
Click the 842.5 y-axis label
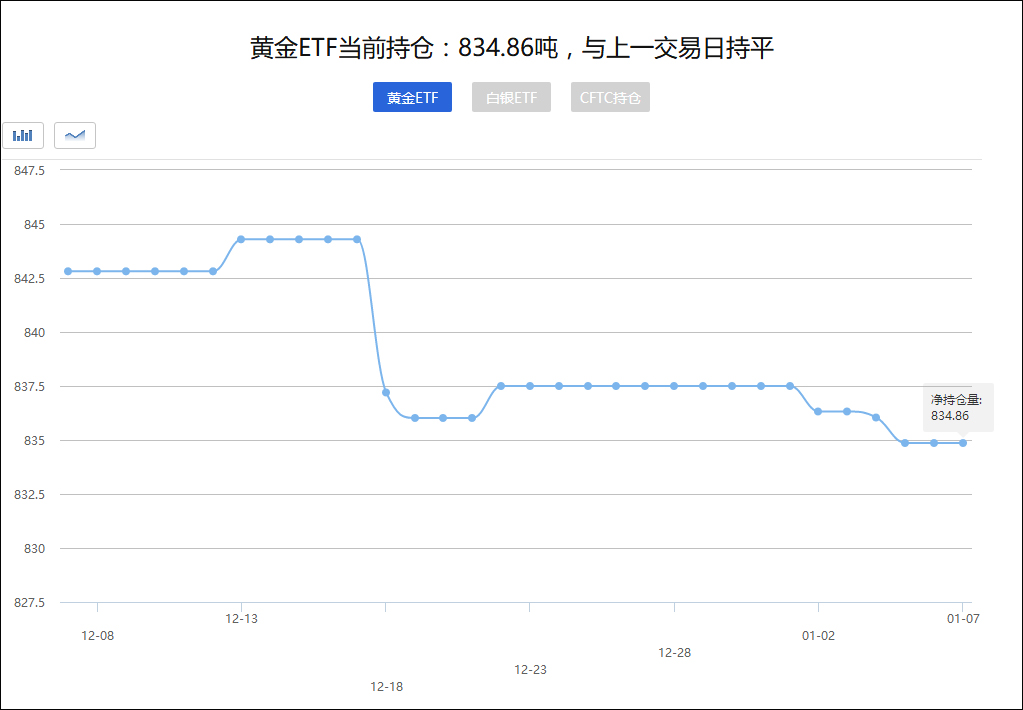coord(29,279)
